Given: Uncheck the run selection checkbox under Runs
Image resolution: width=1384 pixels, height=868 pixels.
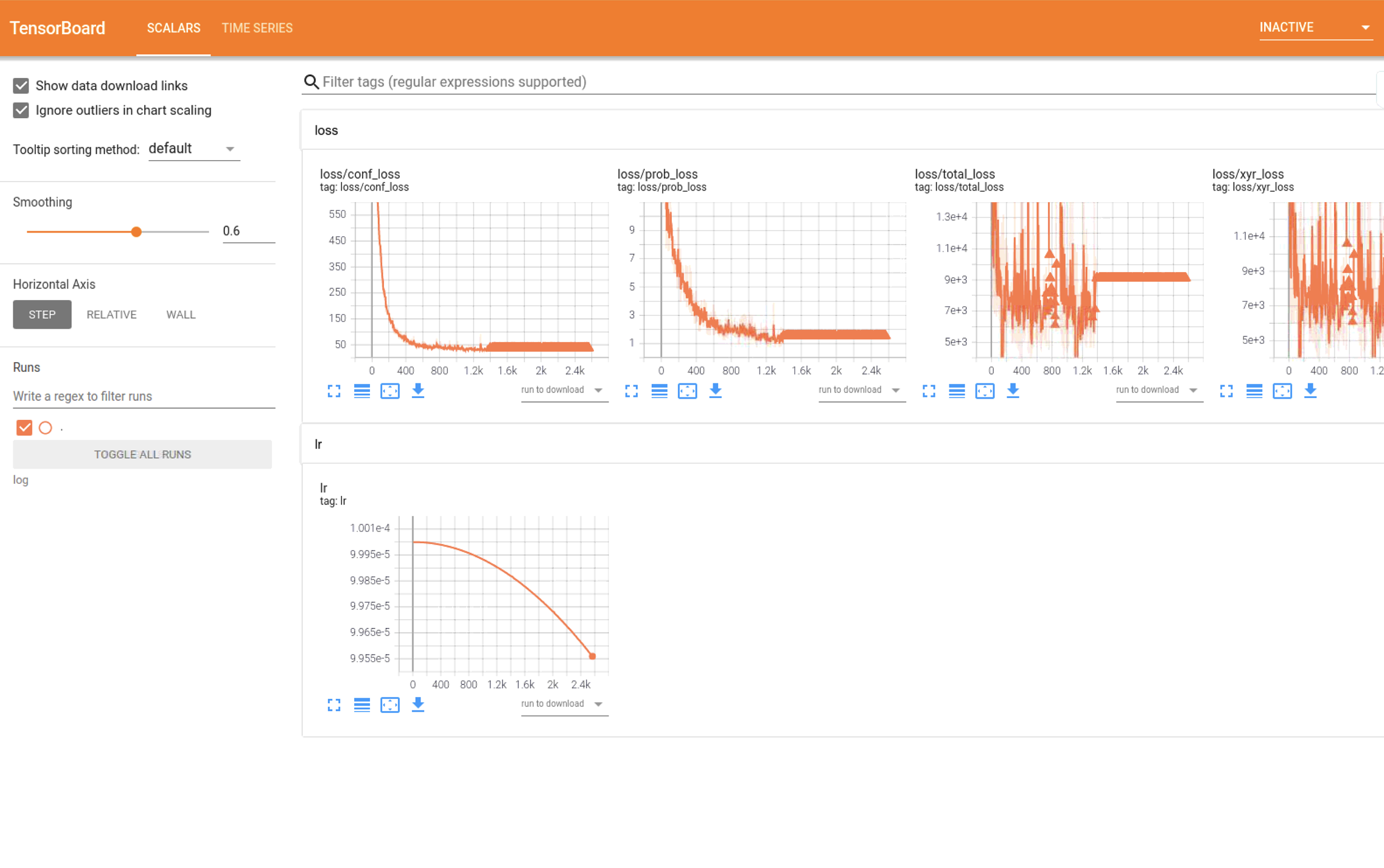Looking at the screenshot, I should [24, 427].
